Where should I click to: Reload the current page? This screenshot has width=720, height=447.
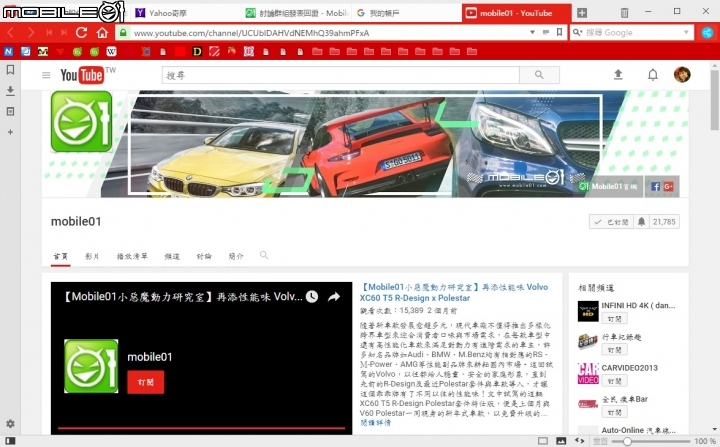point(82,33)
